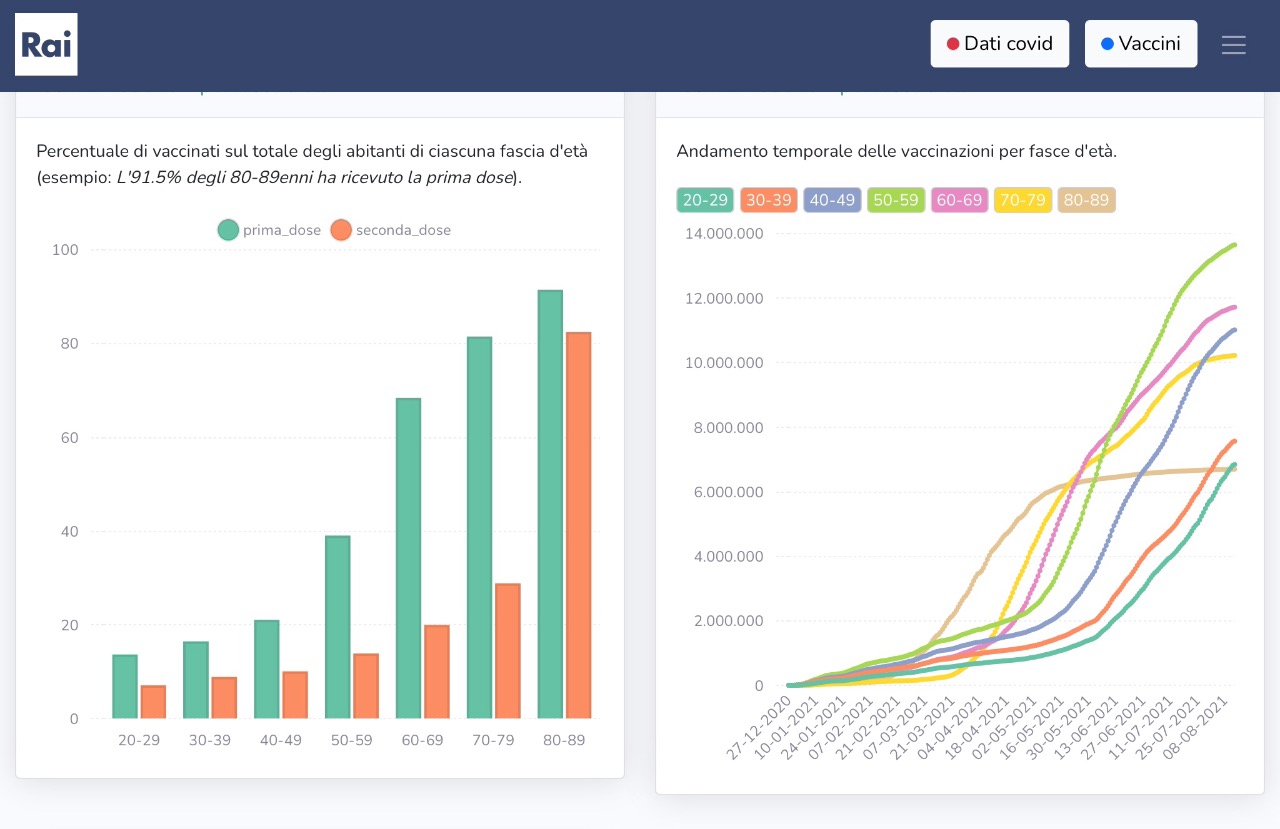The image size is (1280, 829).
Task: Click the 70-79 seconda_dose orange bar
Action: tap(508, 651)
